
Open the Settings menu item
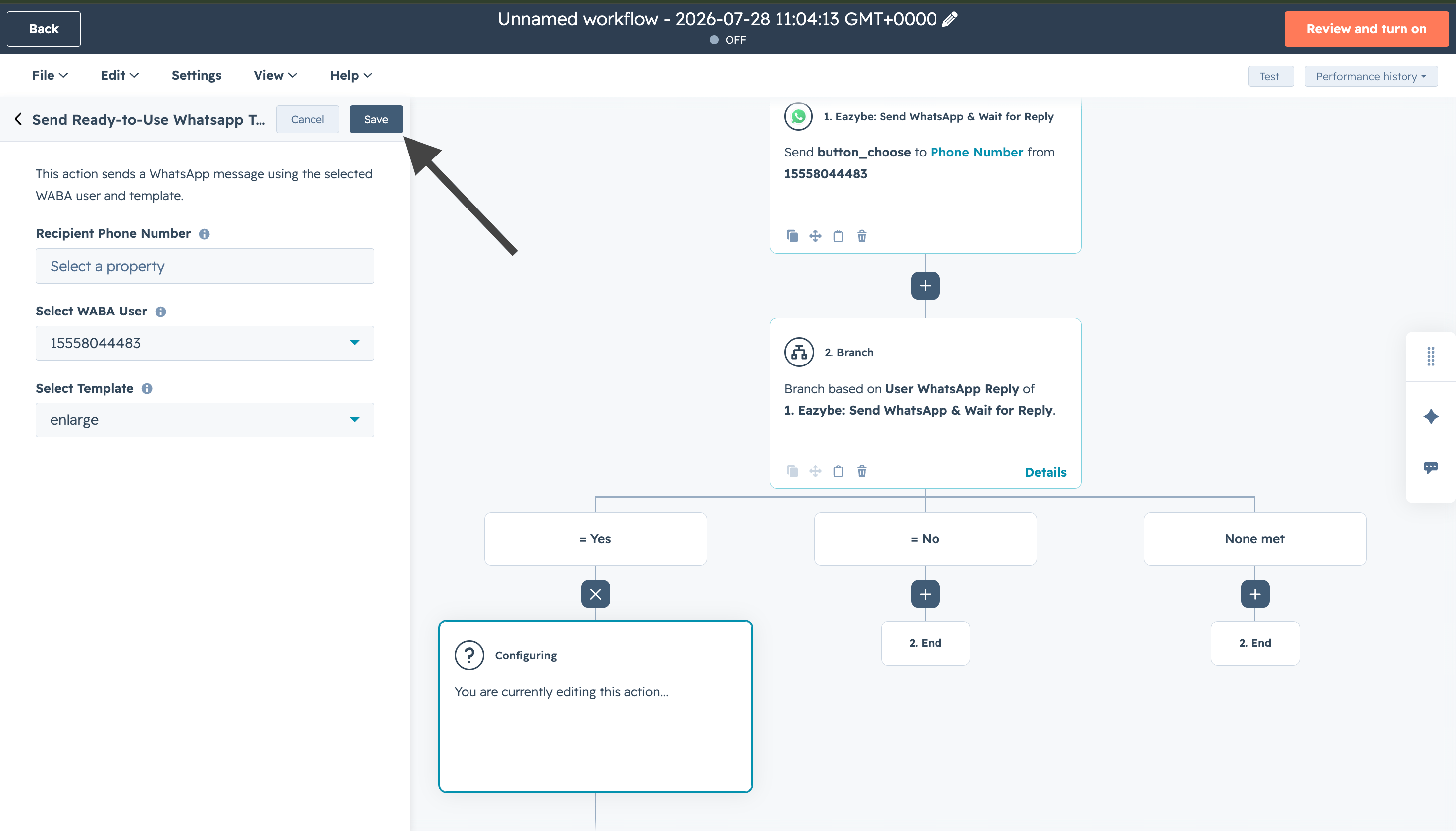(196, 75)
